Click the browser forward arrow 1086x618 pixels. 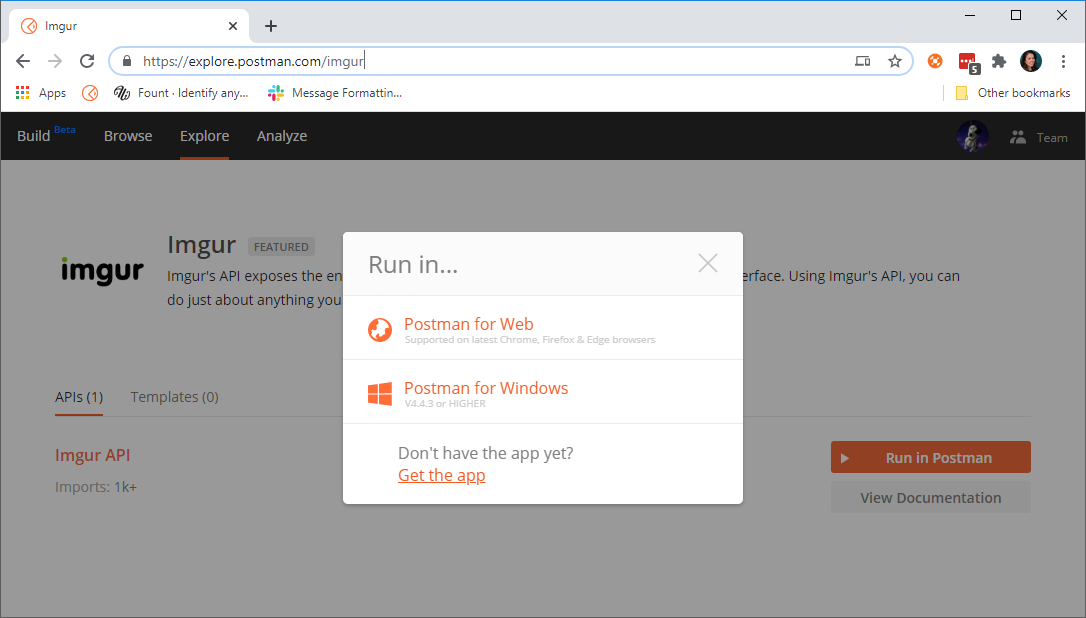click(55, 61)
